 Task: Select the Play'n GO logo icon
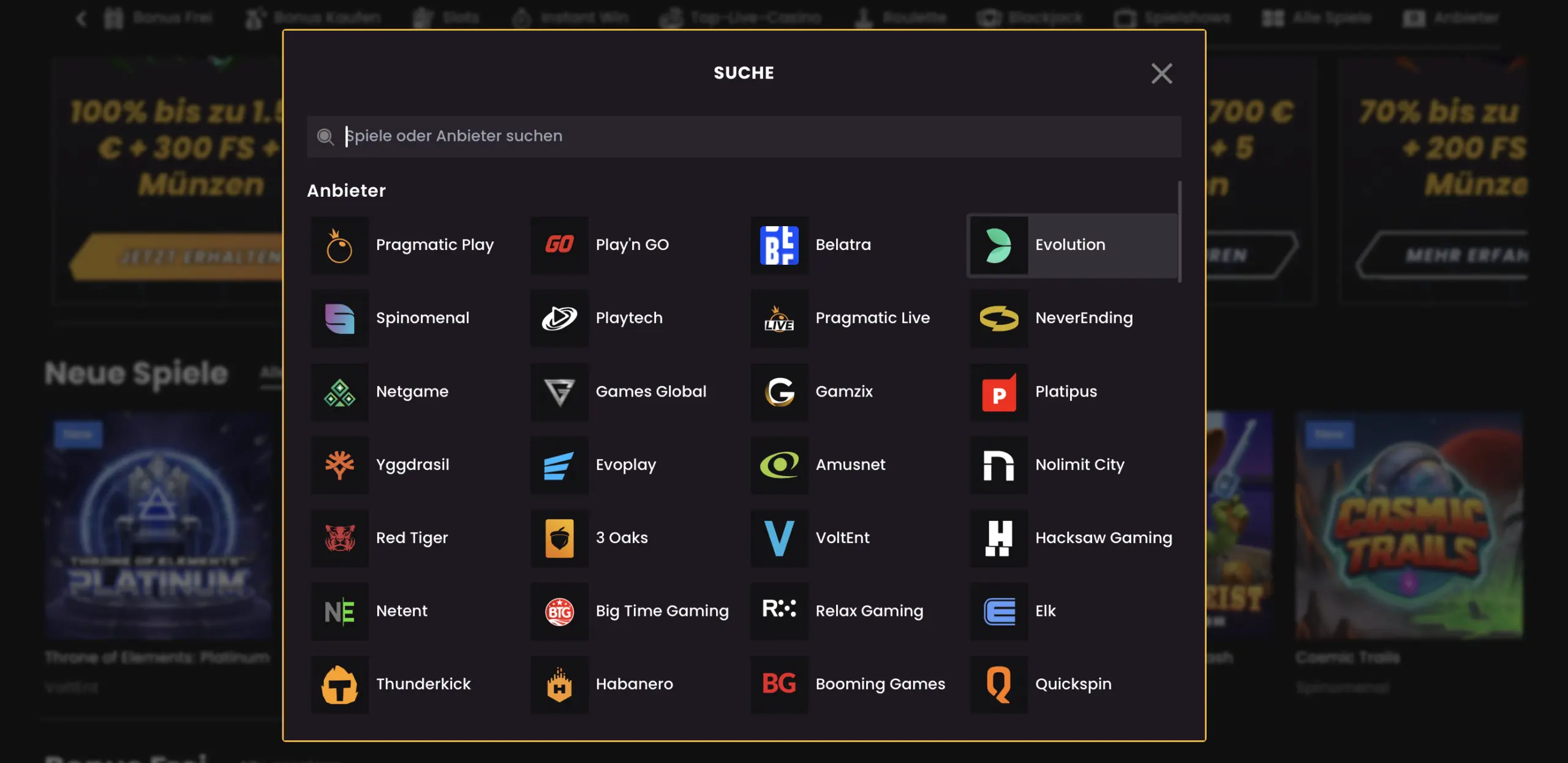coord(559,245)
